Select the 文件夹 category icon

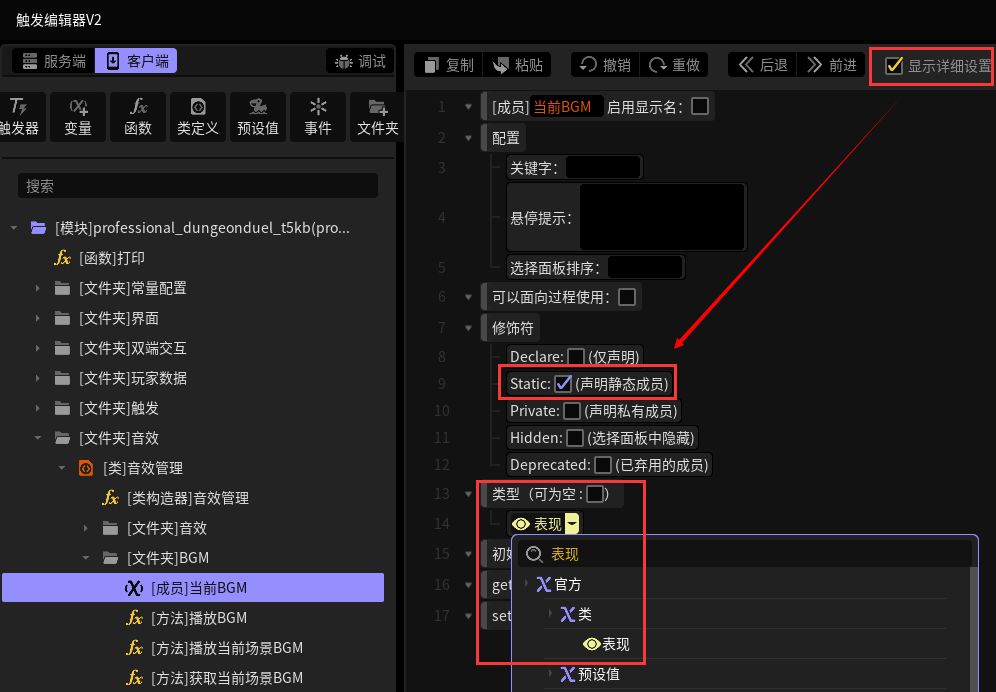377,116
